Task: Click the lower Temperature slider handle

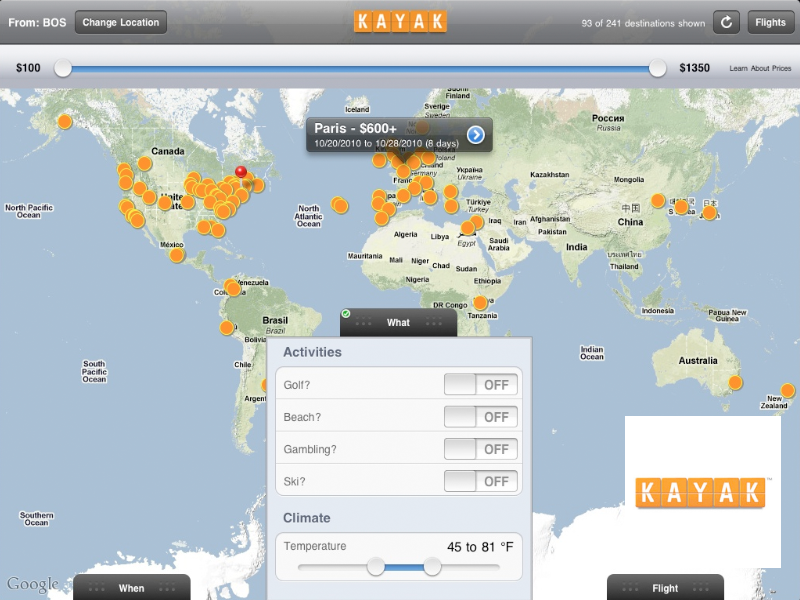Action: [x=376, y=567]
